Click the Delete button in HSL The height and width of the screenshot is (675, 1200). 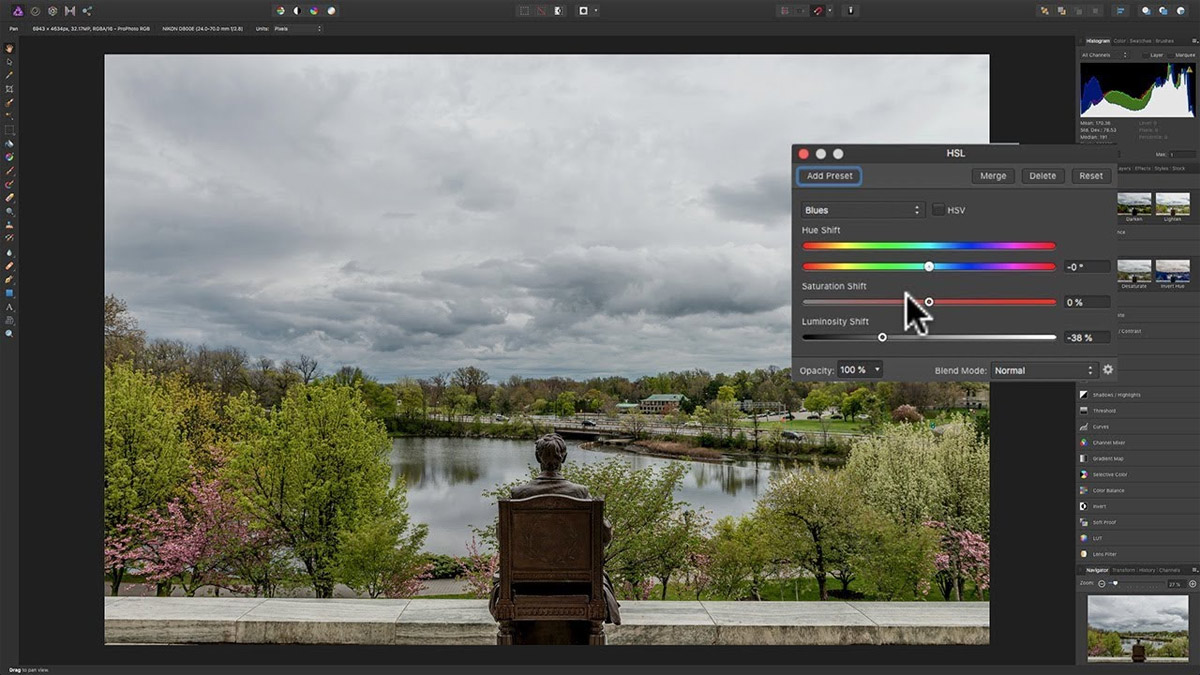tap(1042, 176)
